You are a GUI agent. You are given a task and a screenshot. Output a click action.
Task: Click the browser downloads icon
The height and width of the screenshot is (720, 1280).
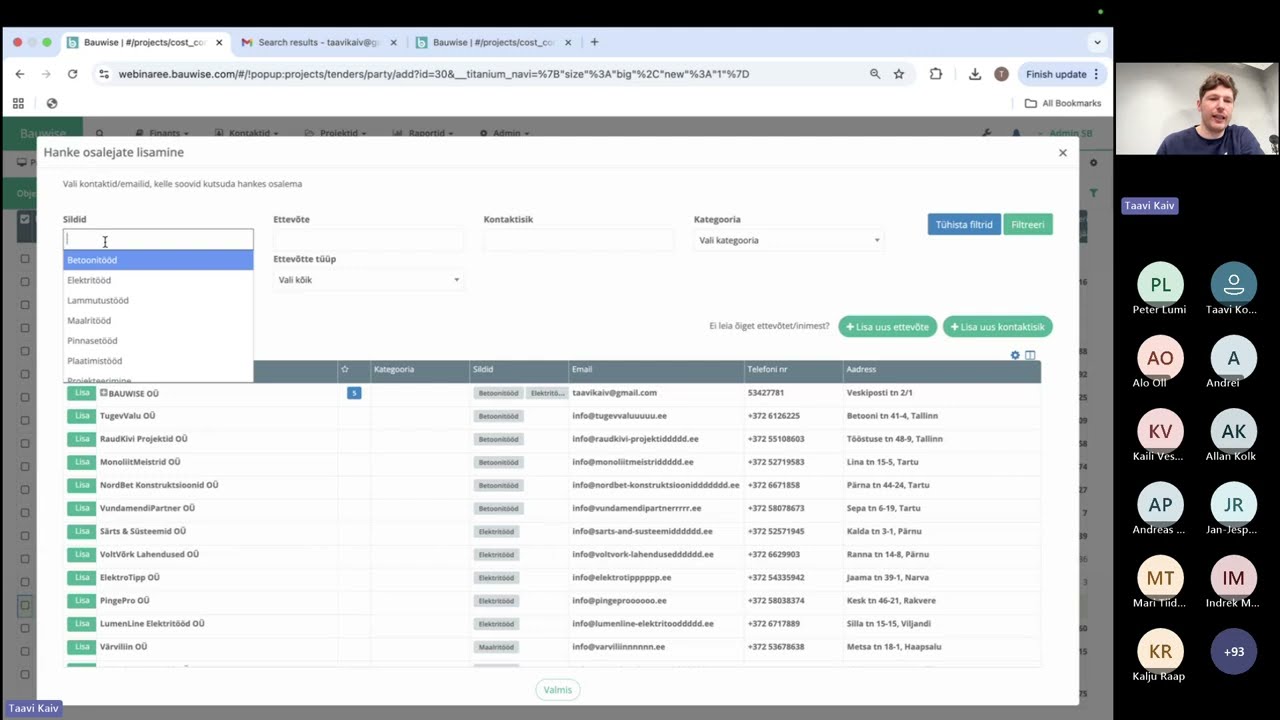(975, 74)
